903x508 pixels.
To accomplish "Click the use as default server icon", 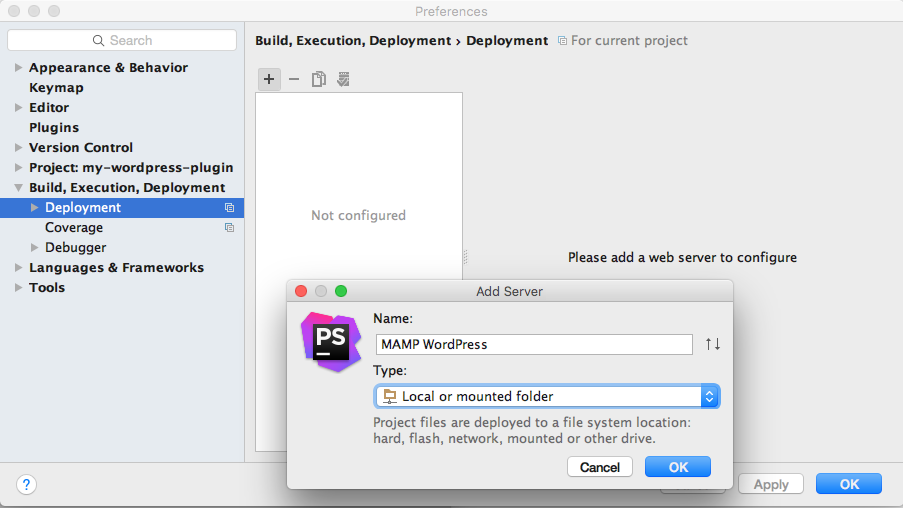I will tap(343, 79).
